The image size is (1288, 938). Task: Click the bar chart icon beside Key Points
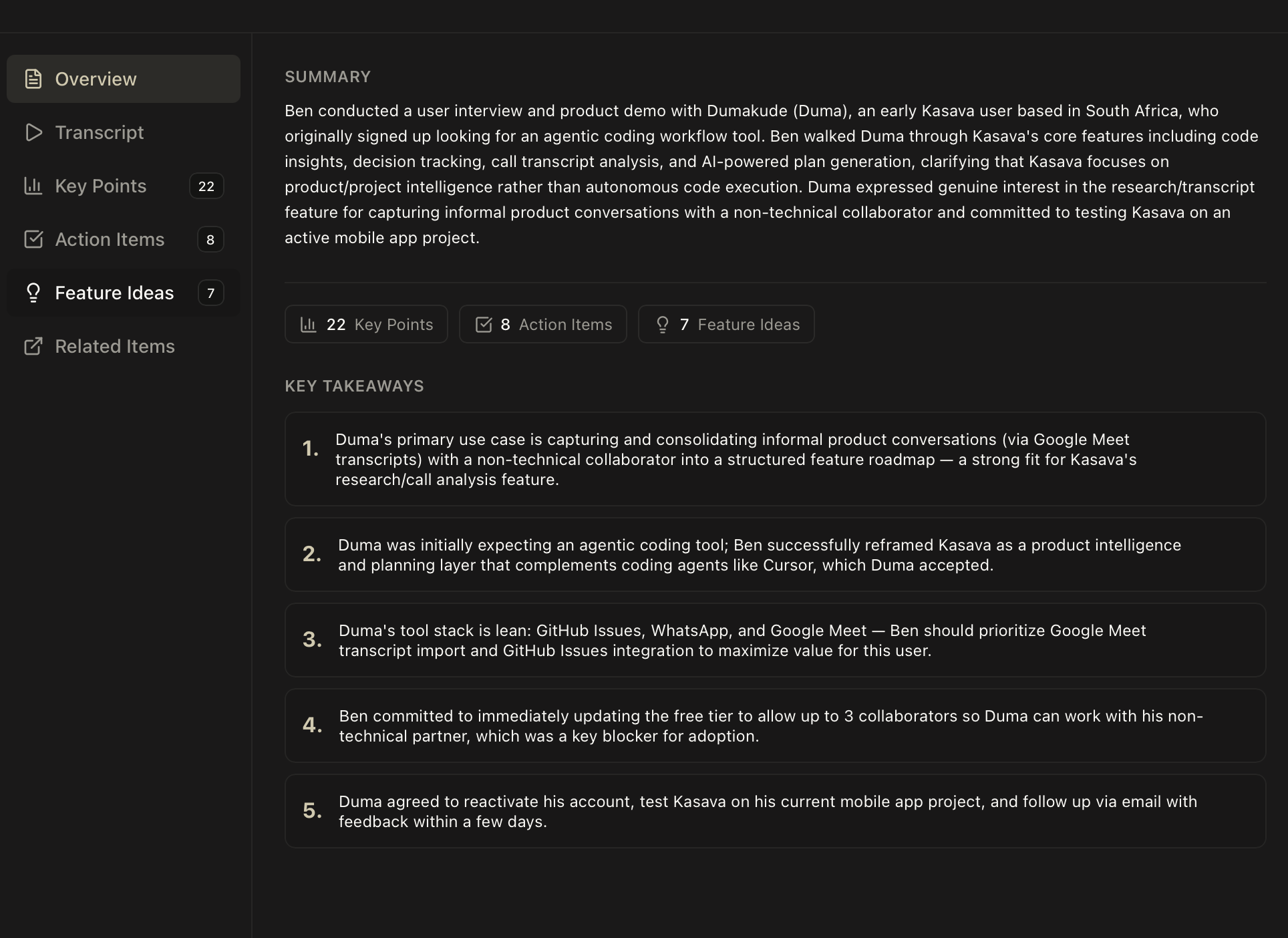pyautogui.click(x=34, y=186)
